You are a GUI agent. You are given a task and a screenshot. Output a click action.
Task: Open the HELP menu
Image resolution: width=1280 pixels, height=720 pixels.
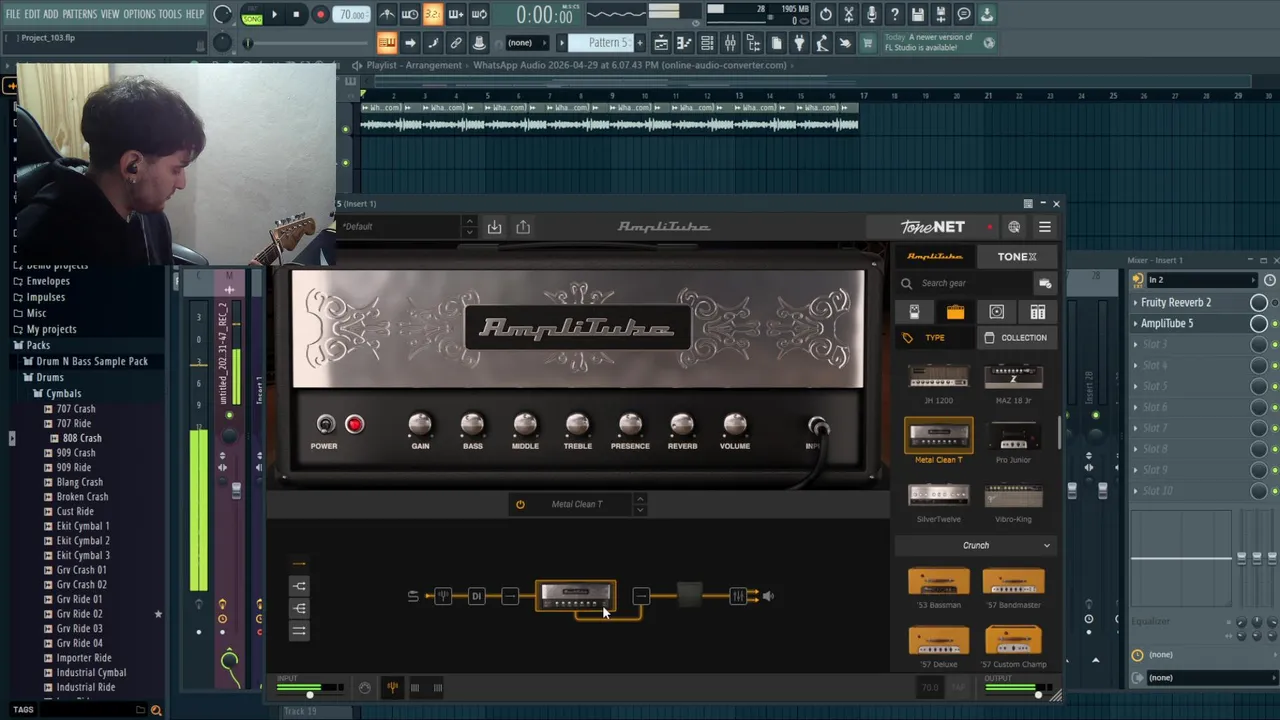(x=195, y=14)
